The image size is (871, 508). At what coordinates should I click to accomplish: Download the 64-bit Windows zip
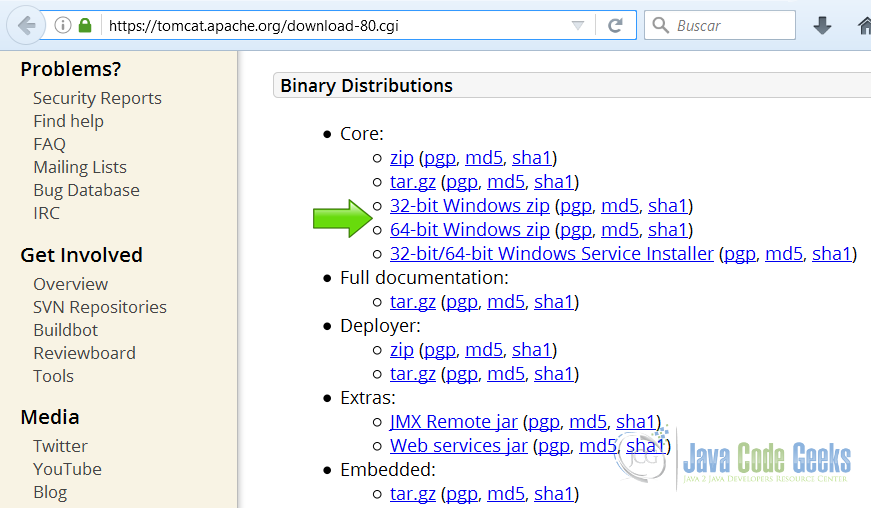click(x=469, y=230)
